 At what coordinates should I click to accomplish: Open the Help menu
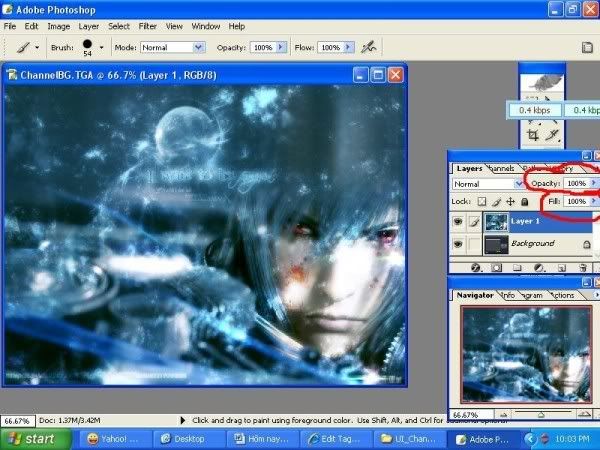coord(237,26)
